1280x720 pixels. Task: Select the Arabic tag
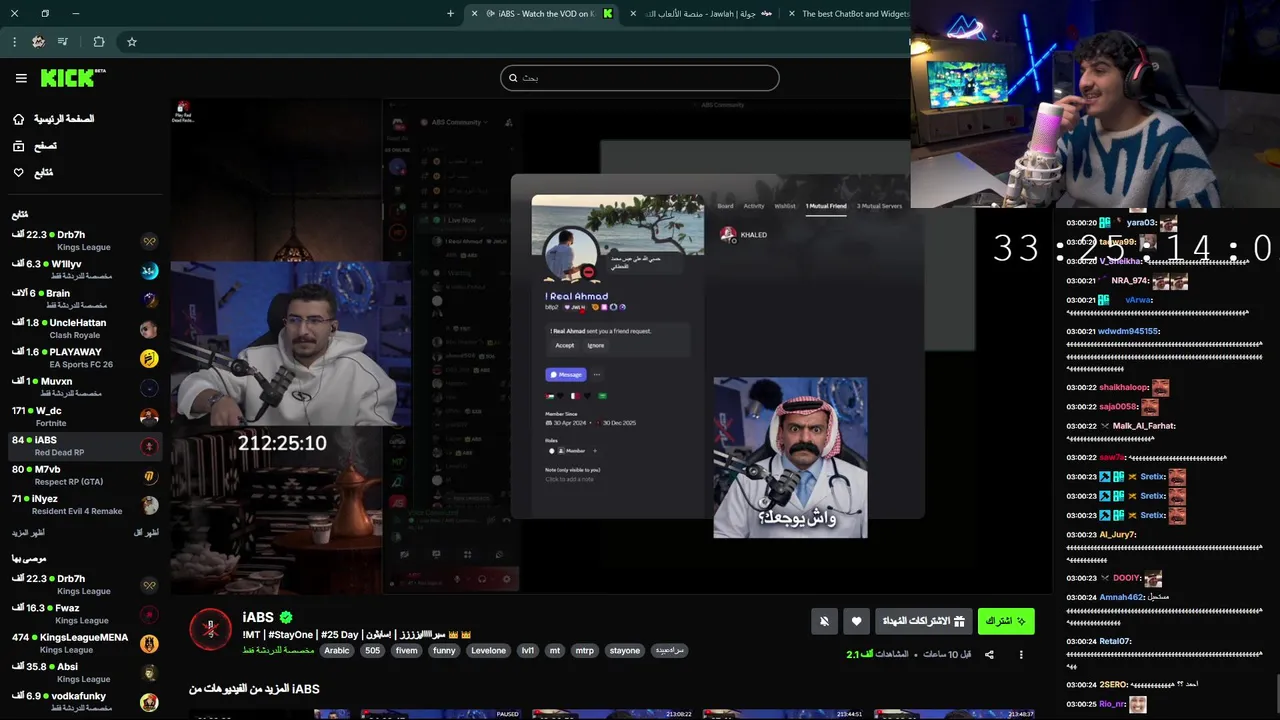[337, 651]
